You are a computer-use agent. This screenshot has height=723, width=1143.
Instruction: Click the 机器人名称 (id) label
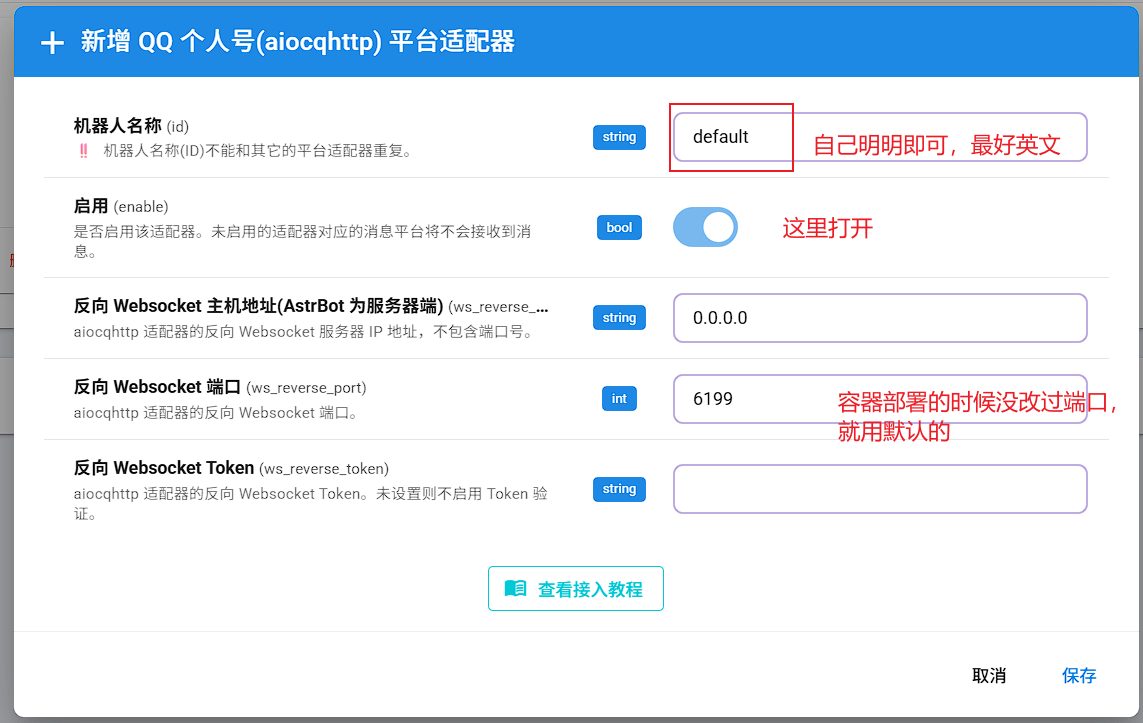(x=131, y=126)
